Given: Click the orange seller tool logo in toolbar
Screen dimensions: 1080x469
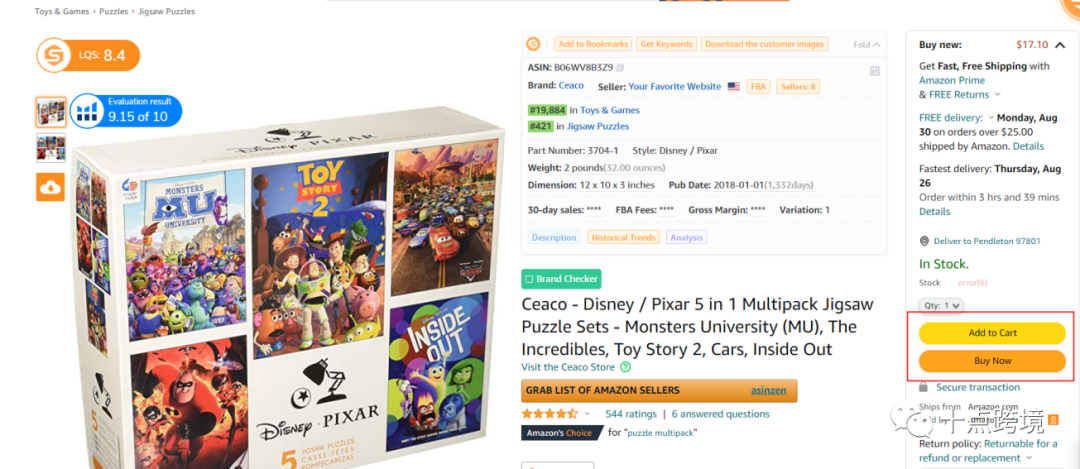Looking at the screenshot, I should point(533,44).
